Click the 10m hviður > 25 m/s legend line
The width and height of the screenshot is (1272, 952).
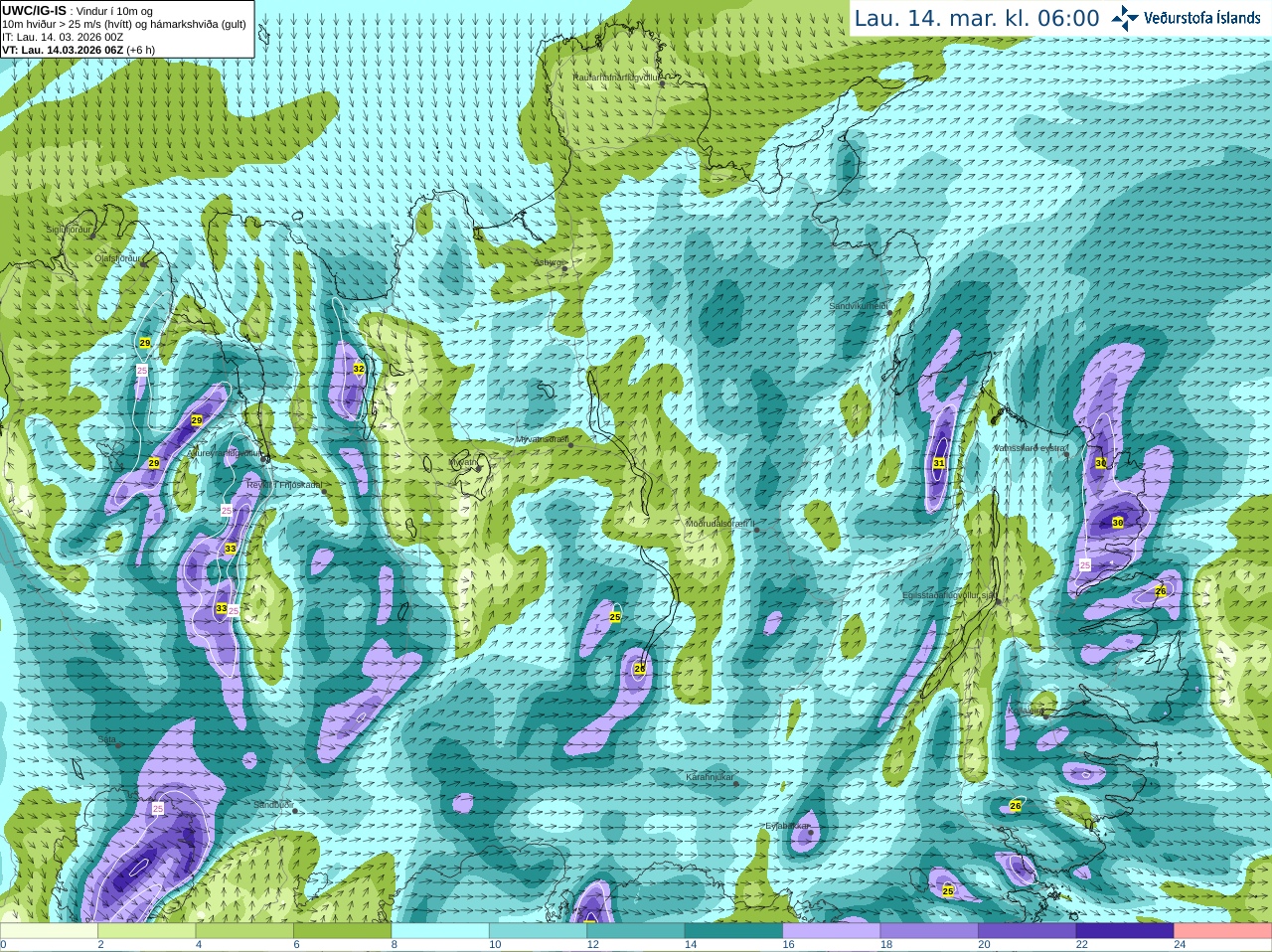124,24
